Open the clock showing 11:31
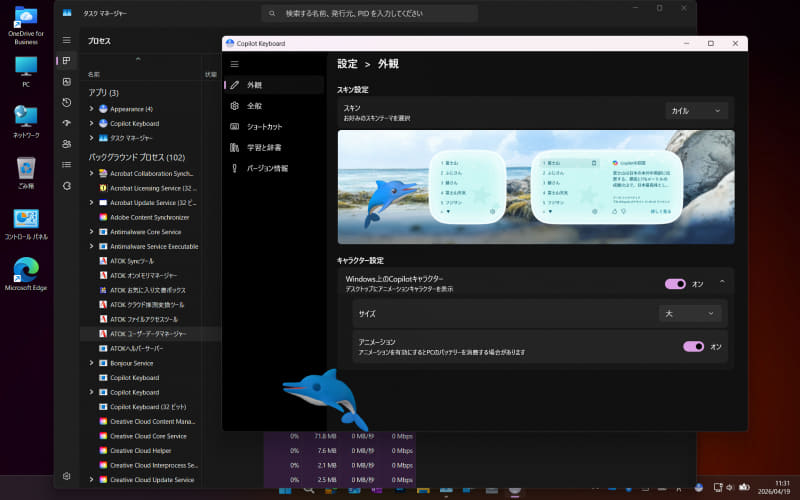The height and width of the screenshot is (500, 800). pos(774,487)
